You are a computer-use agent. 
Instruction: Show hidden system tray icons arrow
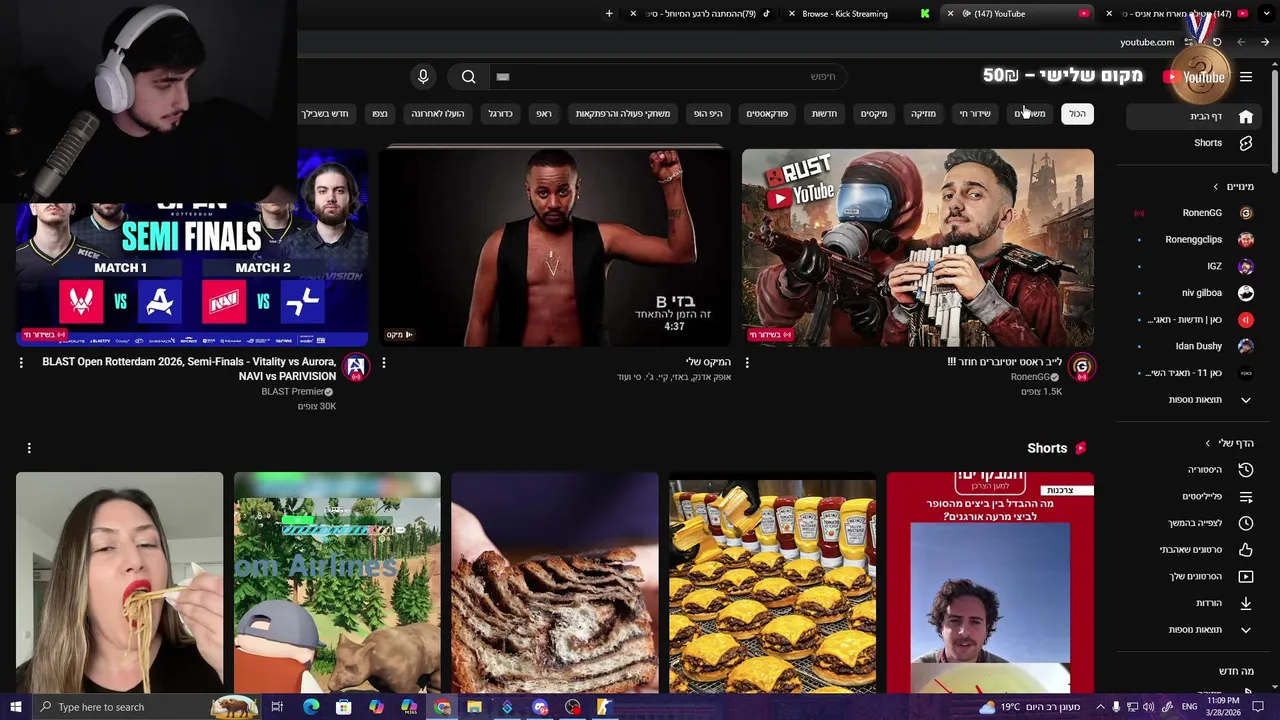pos(1100,707)
